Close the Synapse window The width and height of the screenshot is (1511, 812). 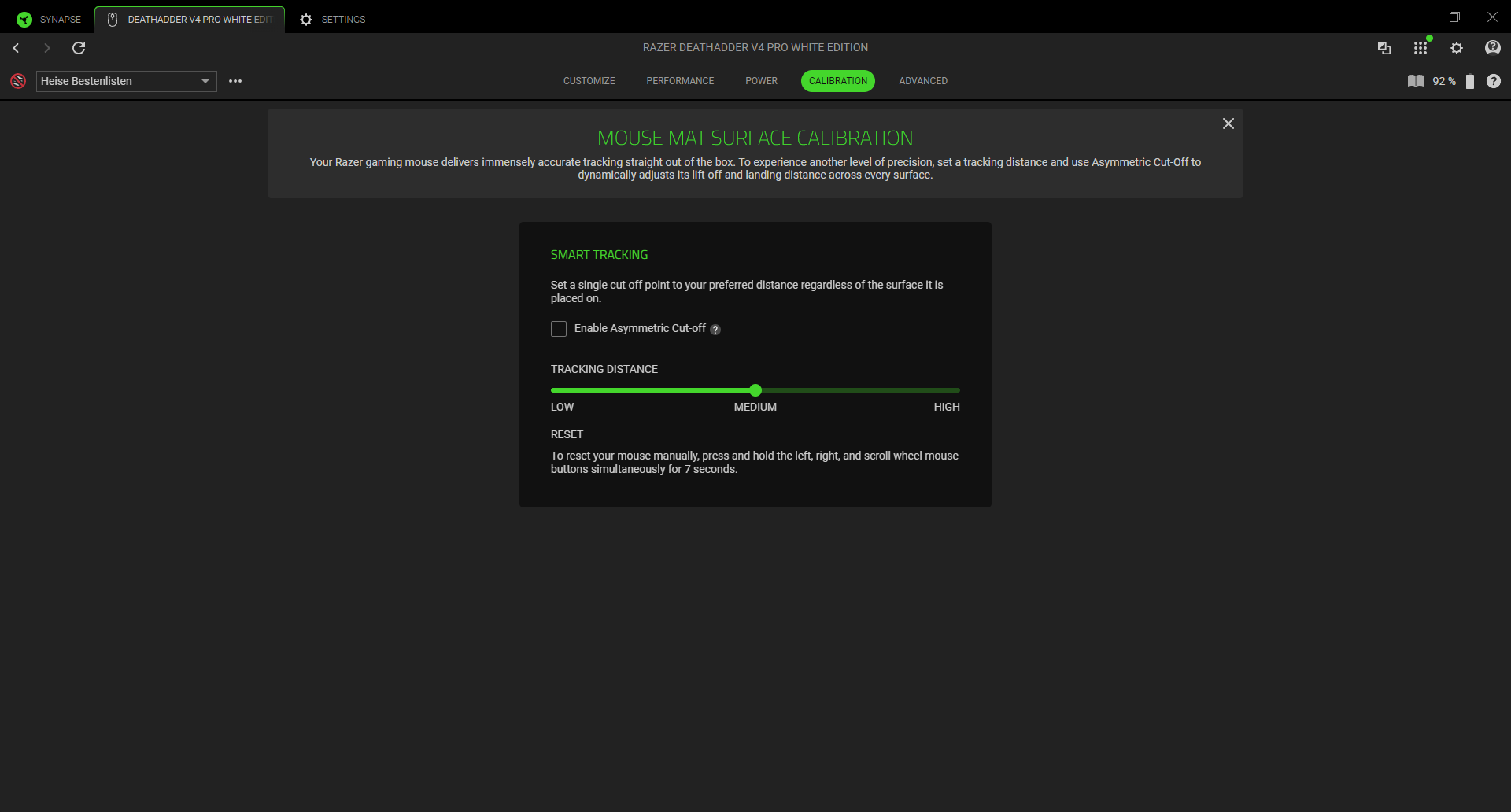[1492, 17]
